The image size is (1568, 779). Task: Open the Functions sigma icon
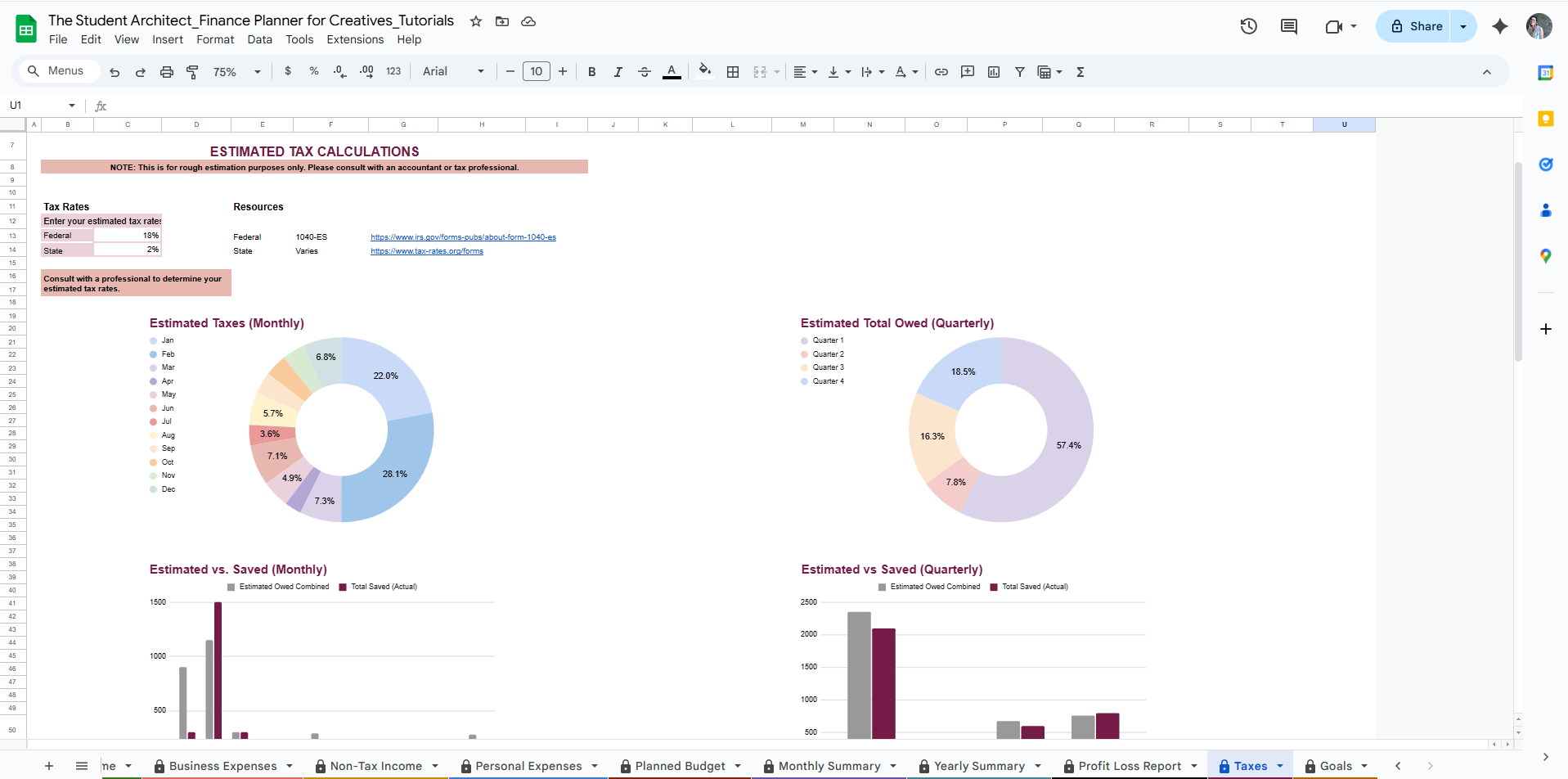click(x=1081, y=72)
